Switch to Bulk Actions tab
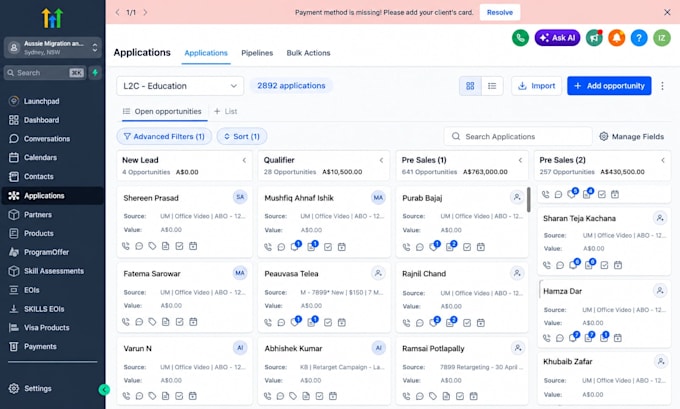 tap(308, 53)
